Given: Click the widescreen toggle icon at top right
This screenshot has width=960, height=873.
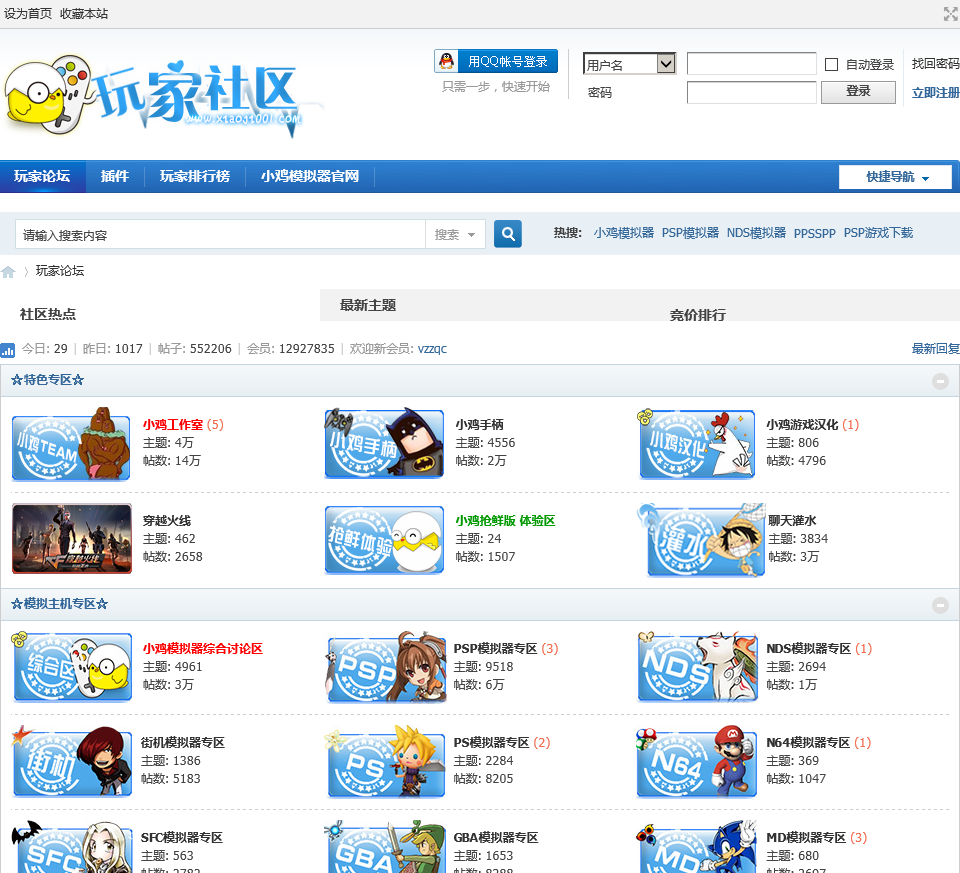Looking at the screenshot, I should point(951,13).
